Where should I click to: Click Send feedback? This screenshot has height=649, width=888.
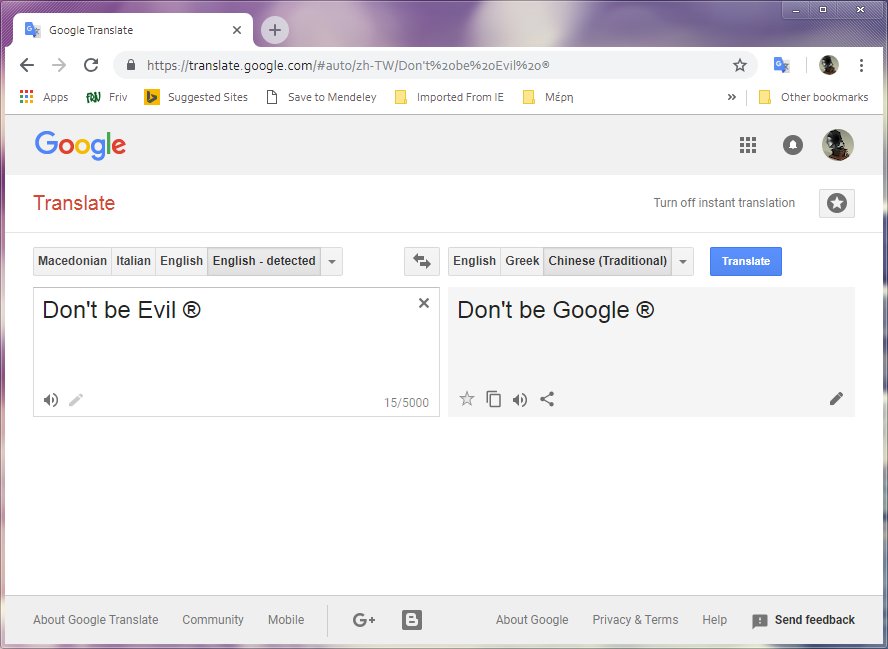point(803,620)
